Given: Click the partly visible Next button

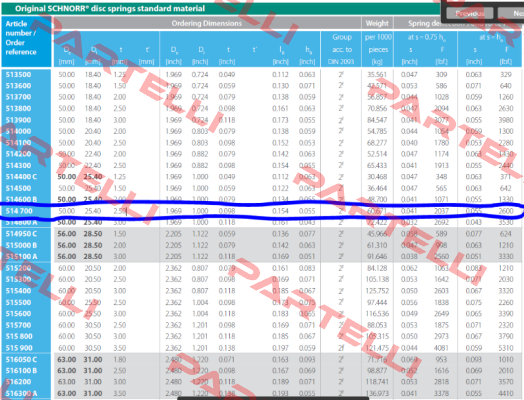Looking at the screenshot, I should pyautogui.click(x=511, y=13).
